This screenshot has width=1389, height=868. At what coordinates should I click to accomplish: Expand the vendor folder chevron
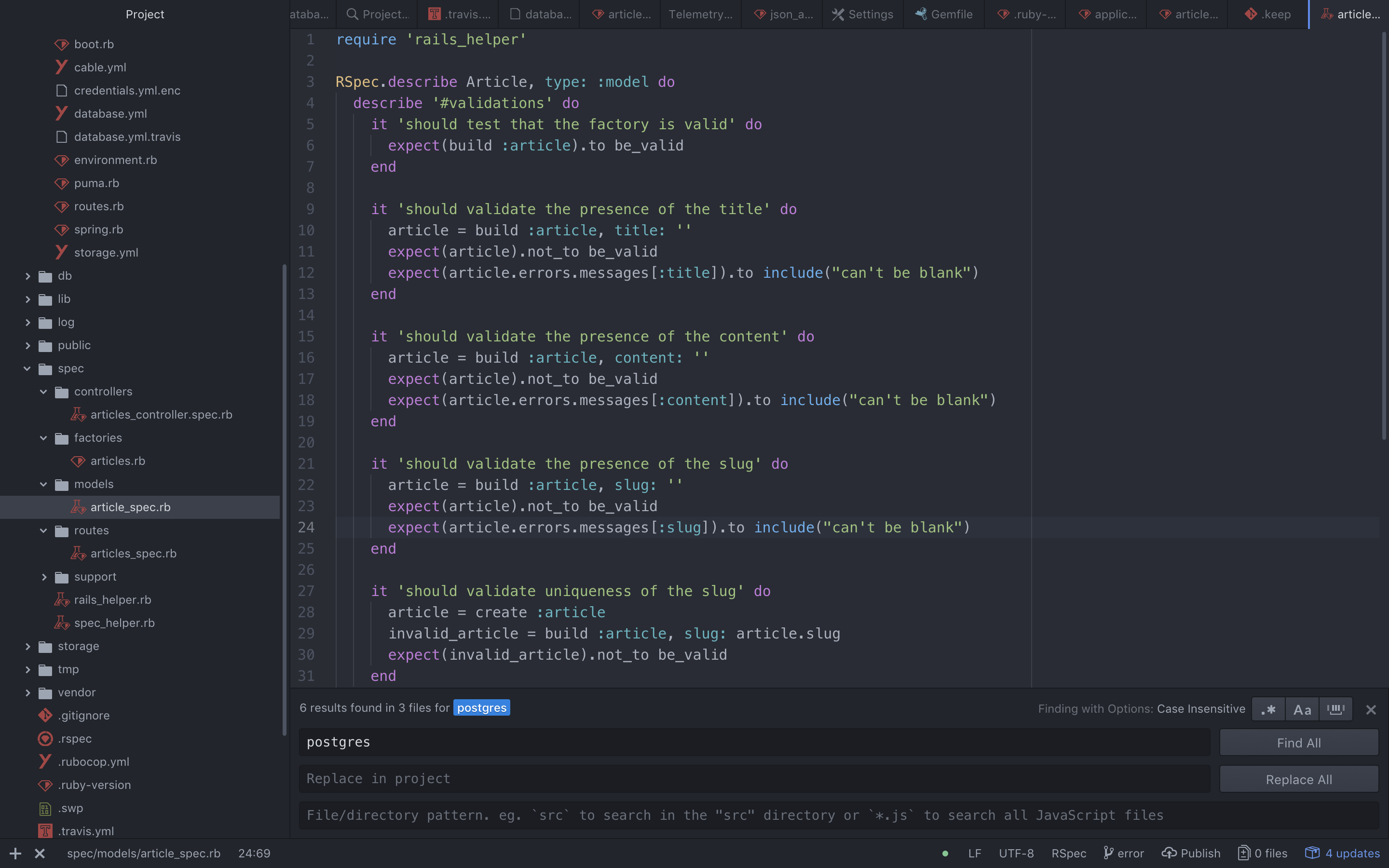[x=27, y=693]
